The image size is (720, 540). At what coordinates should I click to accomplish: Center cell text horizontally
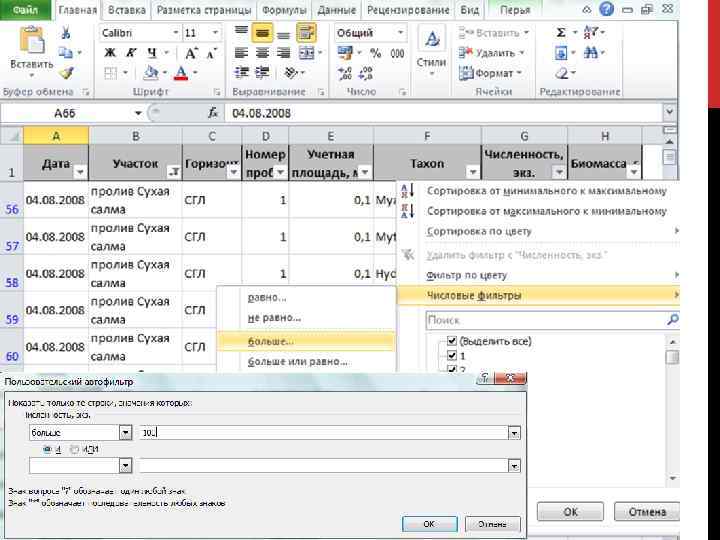pos(262,53)
